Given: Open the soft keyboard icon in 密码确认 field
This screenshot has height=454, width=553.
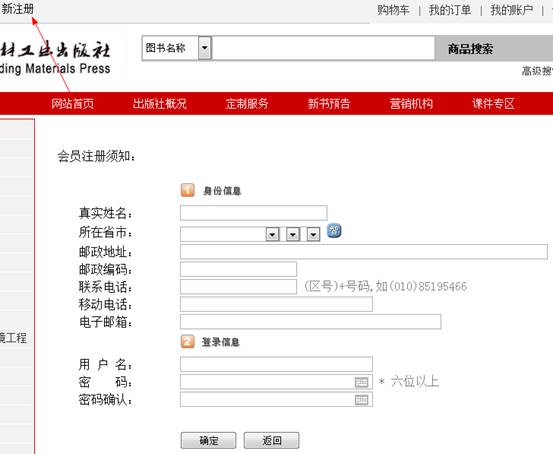Looking at the screenshot, I should 361,400.
